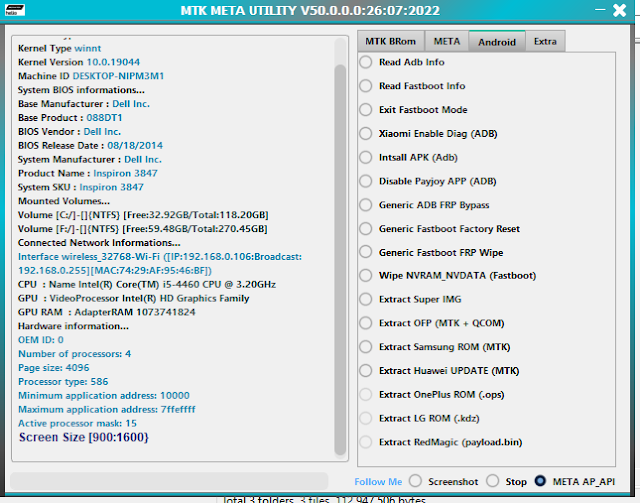Viewport: 640px width, 503px height.
Task: Click Product Name Inspiron 3847 line
Action: (x=87, y=173)
